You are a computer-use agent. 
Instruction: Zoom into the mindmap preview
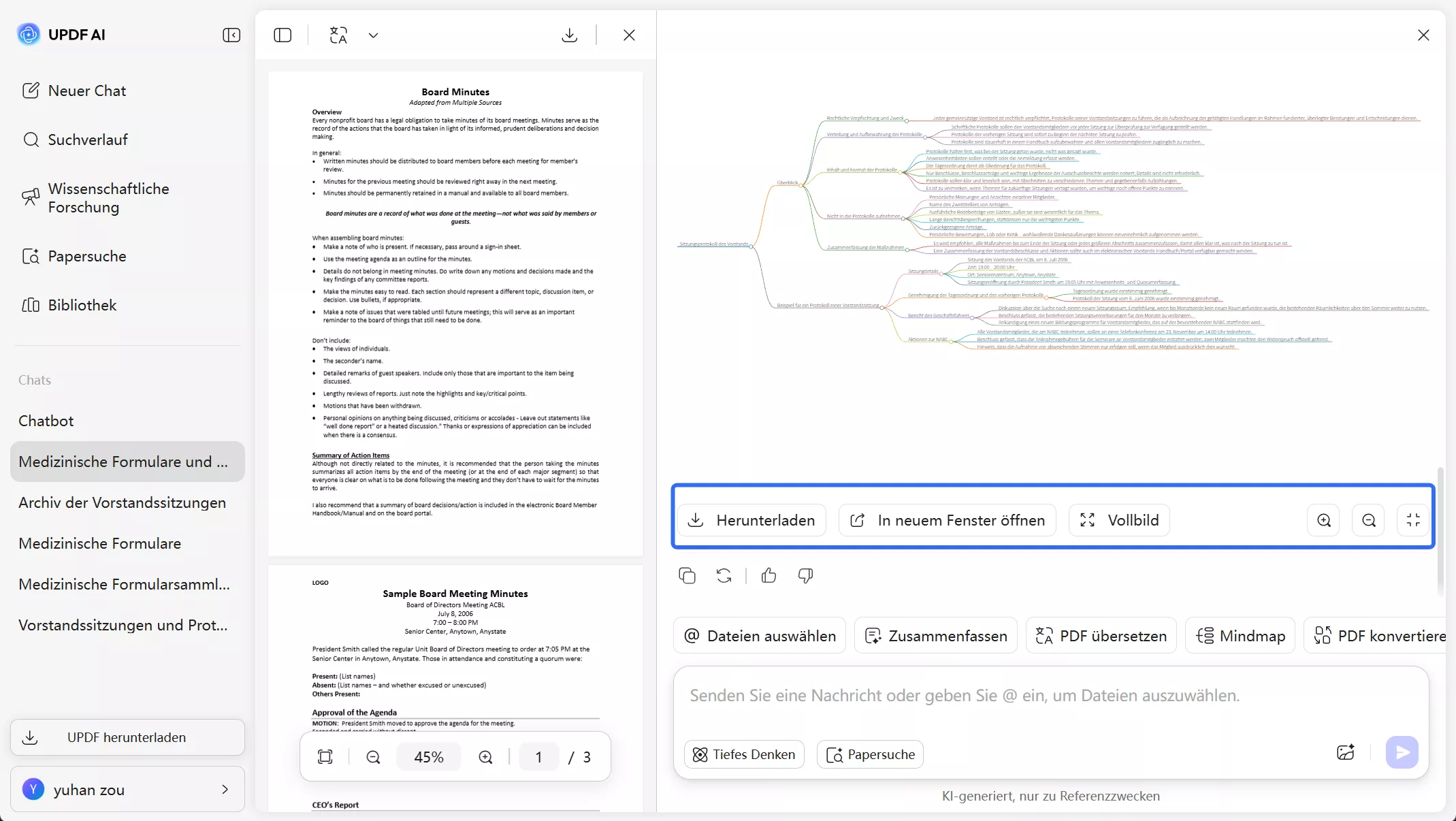[1323, 519]
